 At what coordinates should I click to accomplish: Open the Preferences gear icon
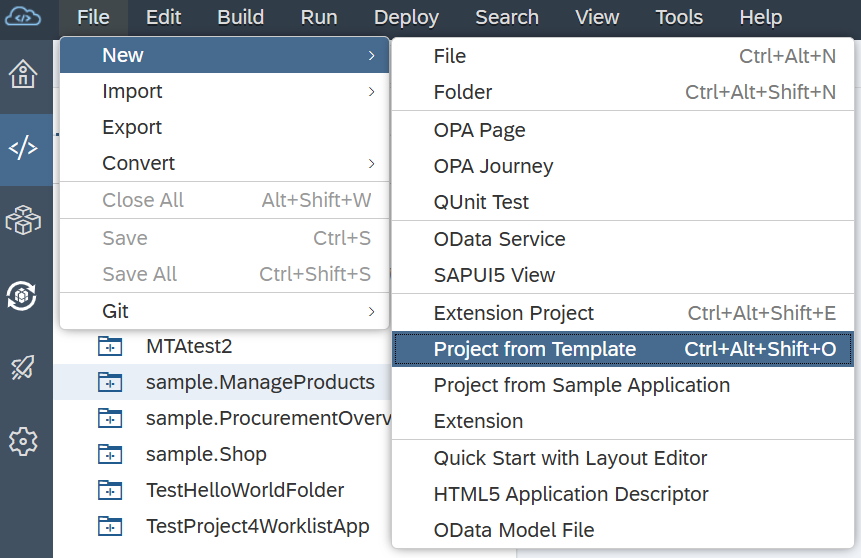[x=23, y=441]
